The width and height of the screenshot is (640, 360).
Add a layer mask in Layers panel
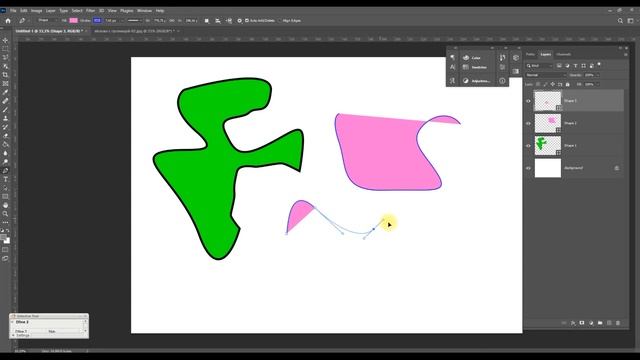[582, 323]
